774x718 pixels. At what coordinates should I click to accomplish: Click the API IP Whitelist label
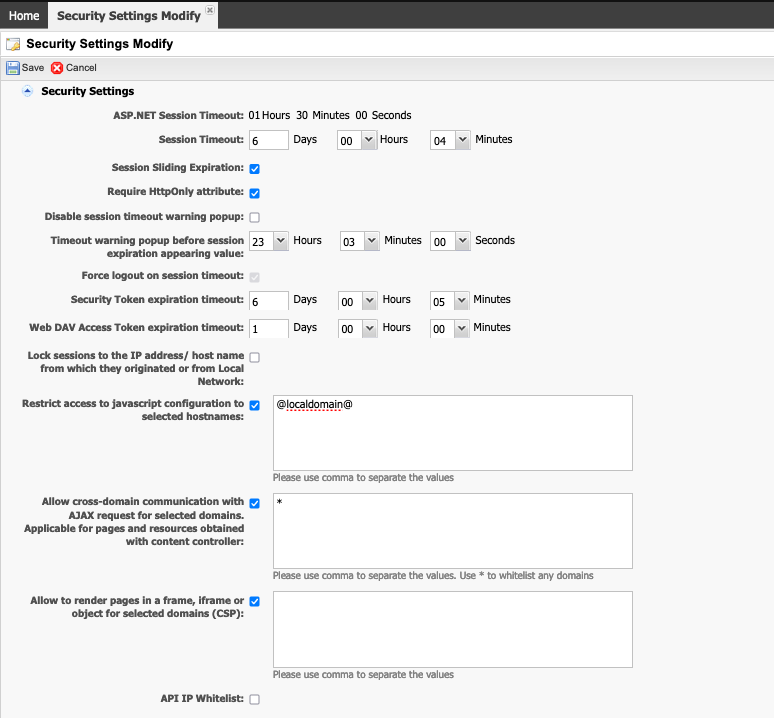coord(202,699)
